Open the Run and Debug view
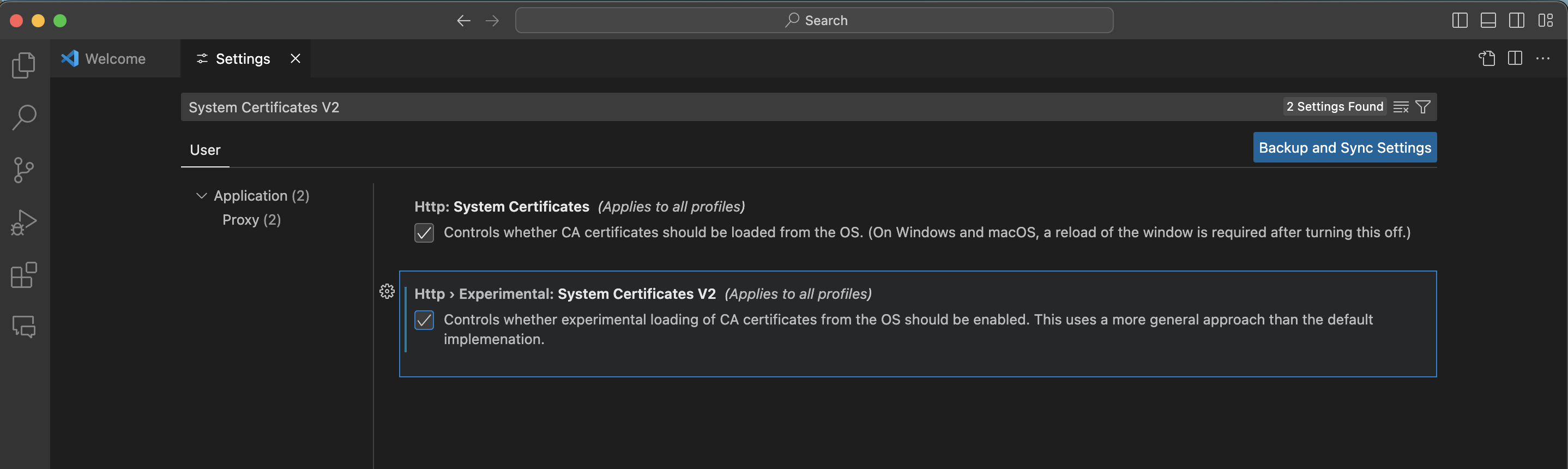Screen dimensions: 1568x469 point(24,223)
